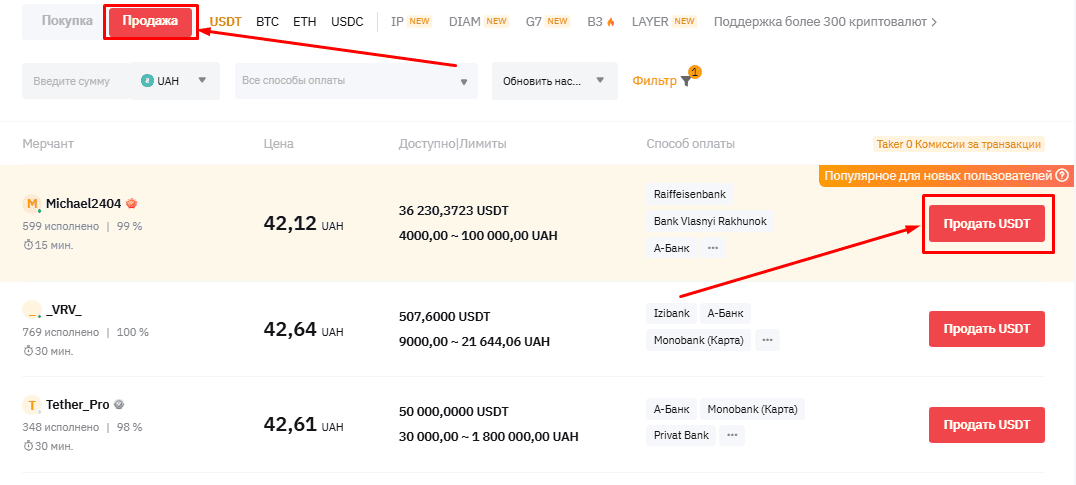
Task: Click timer icon in Tether_Pro row
Action: tap(28, 446)
